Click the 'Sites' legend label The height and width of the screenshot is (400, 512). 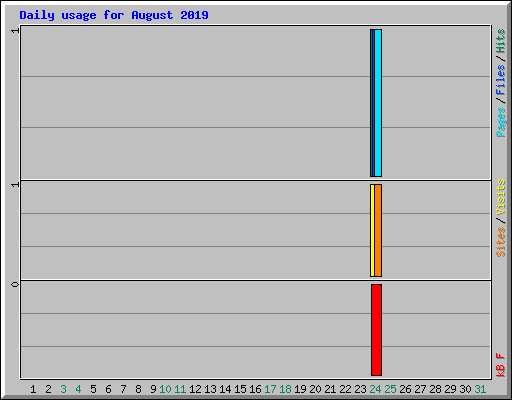coord(501,242)
